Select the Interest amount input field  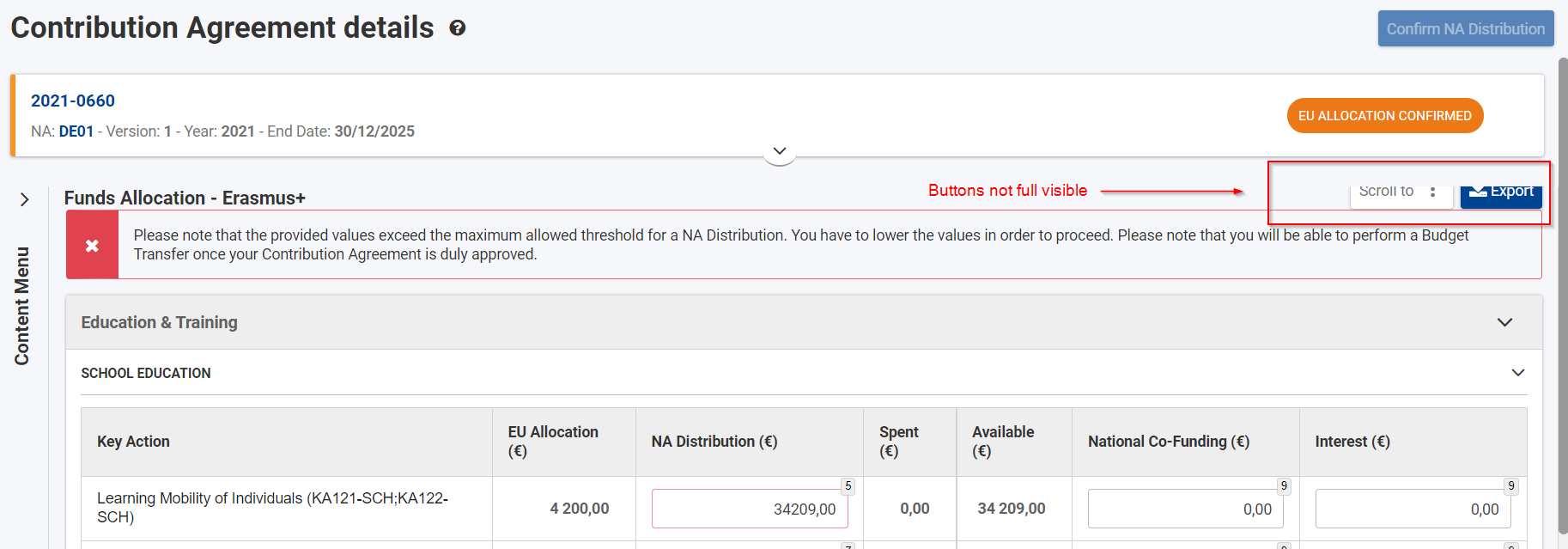click(1412, 509)
